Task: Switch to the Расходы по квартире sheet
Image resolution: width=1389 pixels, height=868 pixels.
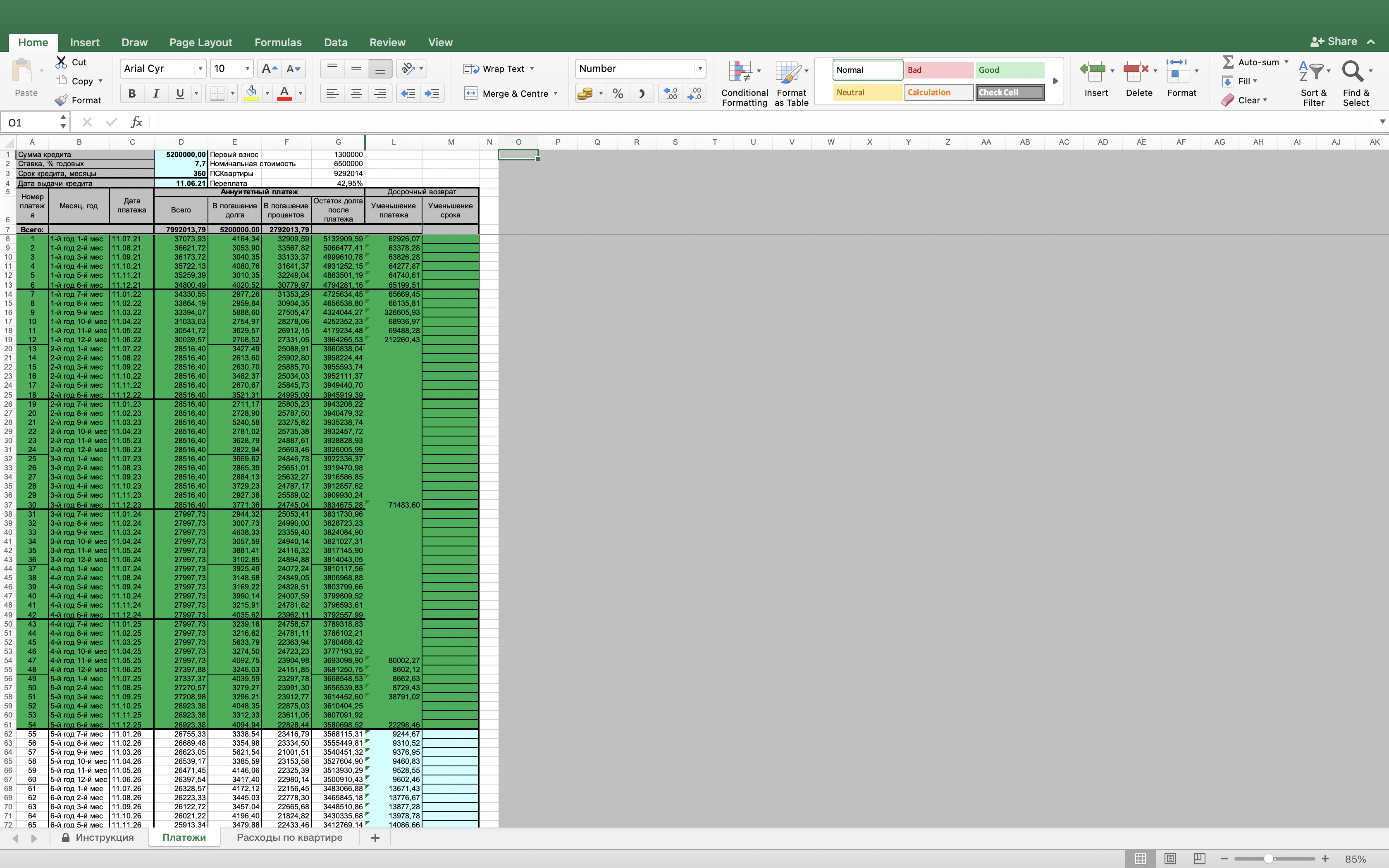Action: 289,837
